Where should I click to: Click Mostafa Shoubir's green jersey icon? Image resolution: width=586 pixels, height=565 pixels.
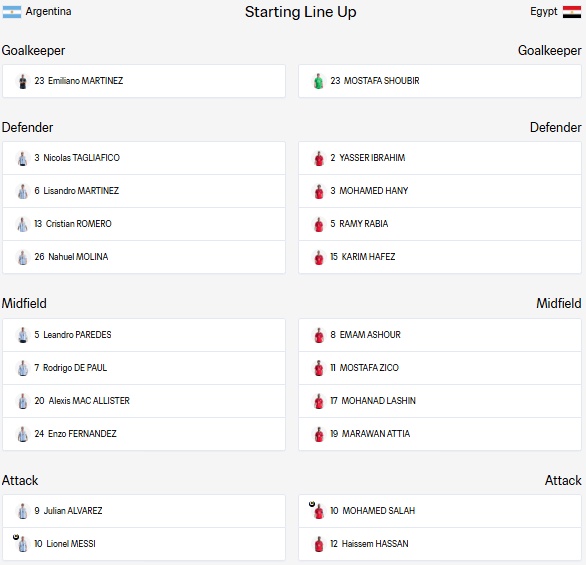click(x=318, y=81)
